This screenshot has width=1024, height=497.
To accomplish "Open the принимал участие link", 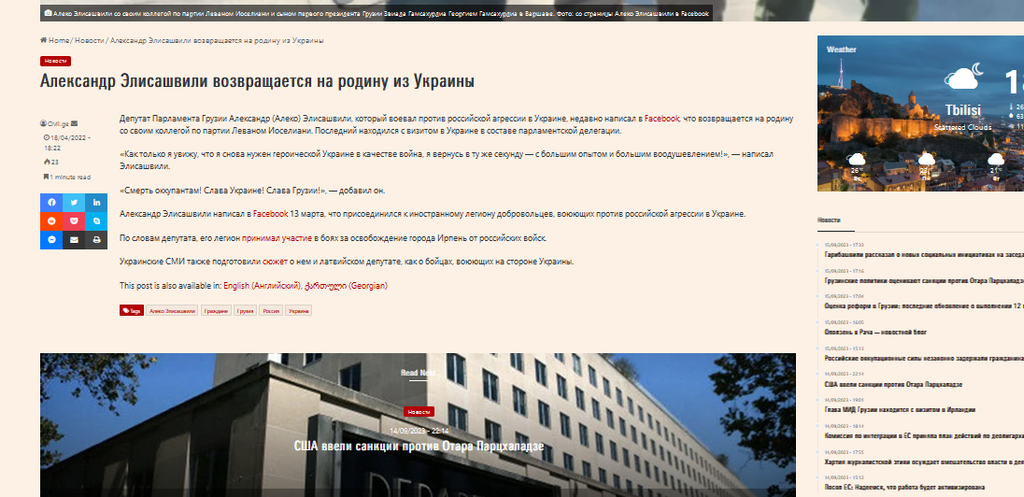I will [278, 238].
